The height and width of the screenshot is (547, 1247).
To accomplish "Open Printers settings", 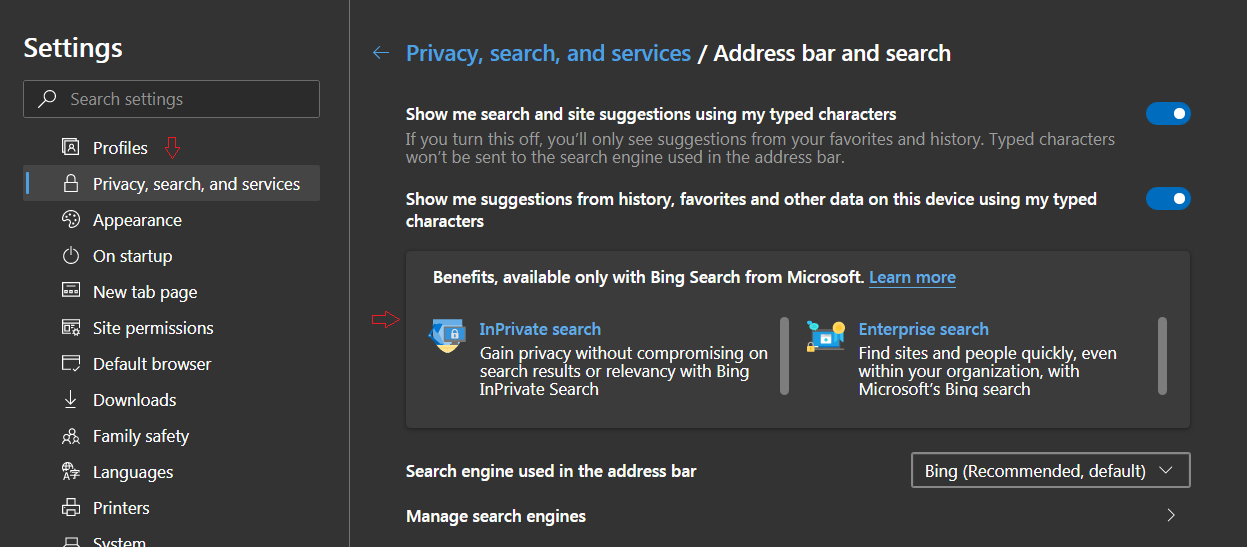I will (172, 508).
